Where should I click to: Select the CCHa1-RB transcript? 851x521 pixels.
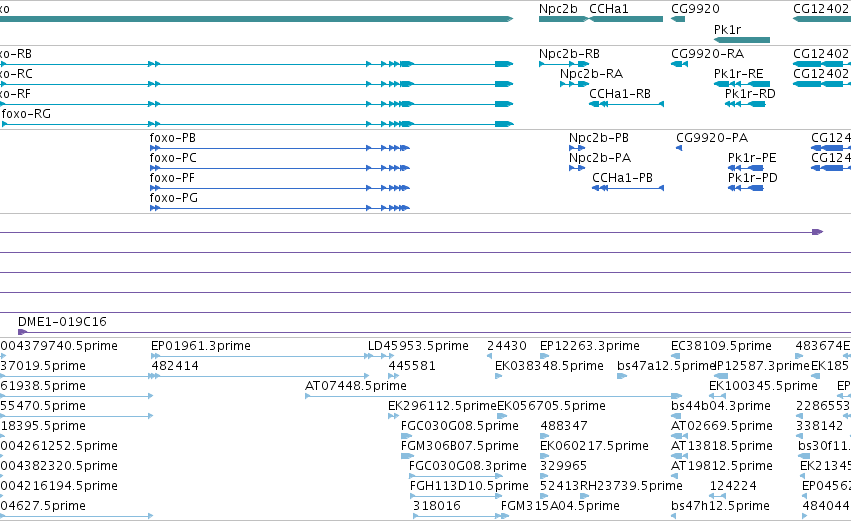pos(626,104)
